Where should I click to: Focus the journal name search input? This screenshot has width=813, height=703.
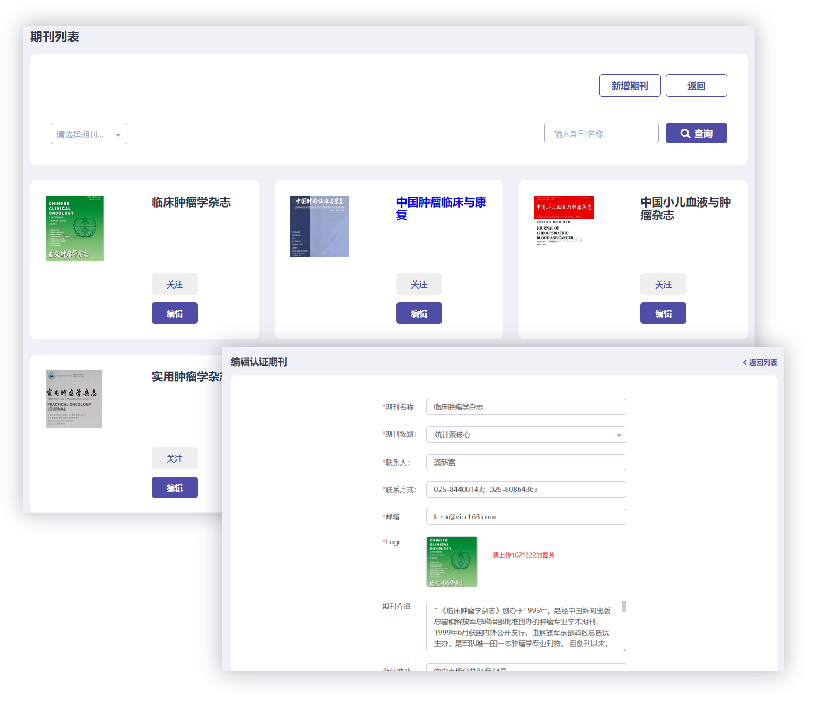pos(601,133)
